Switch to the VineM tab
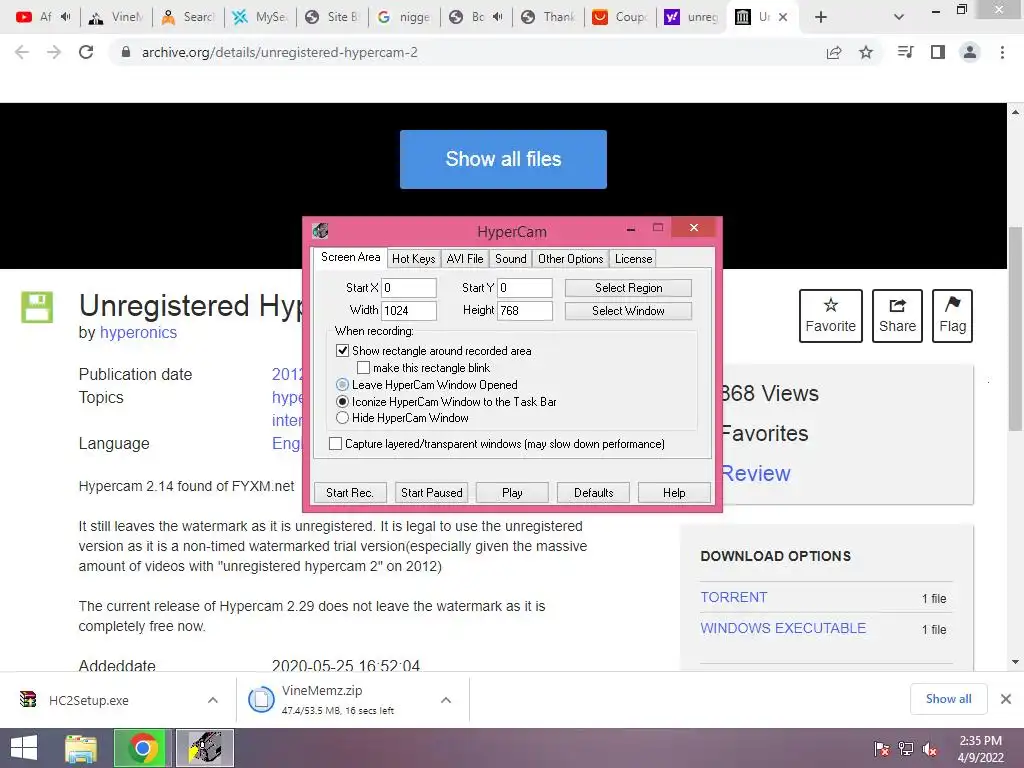Screen dimensions: 1024x768 point(116,17)
